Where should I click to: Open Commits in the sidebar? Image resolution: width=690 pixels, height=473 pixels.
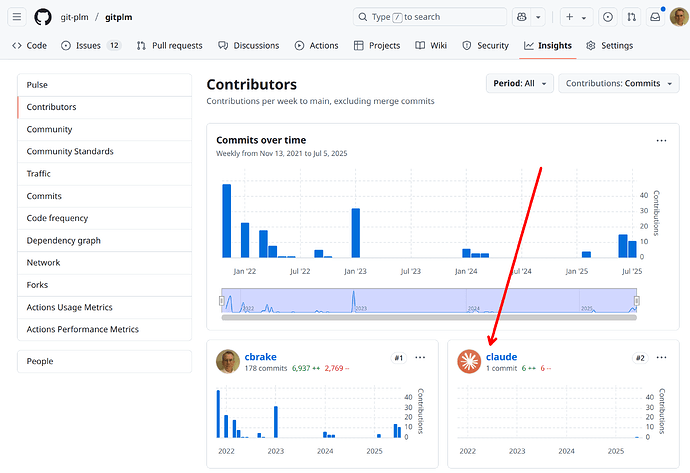point(104,196)
